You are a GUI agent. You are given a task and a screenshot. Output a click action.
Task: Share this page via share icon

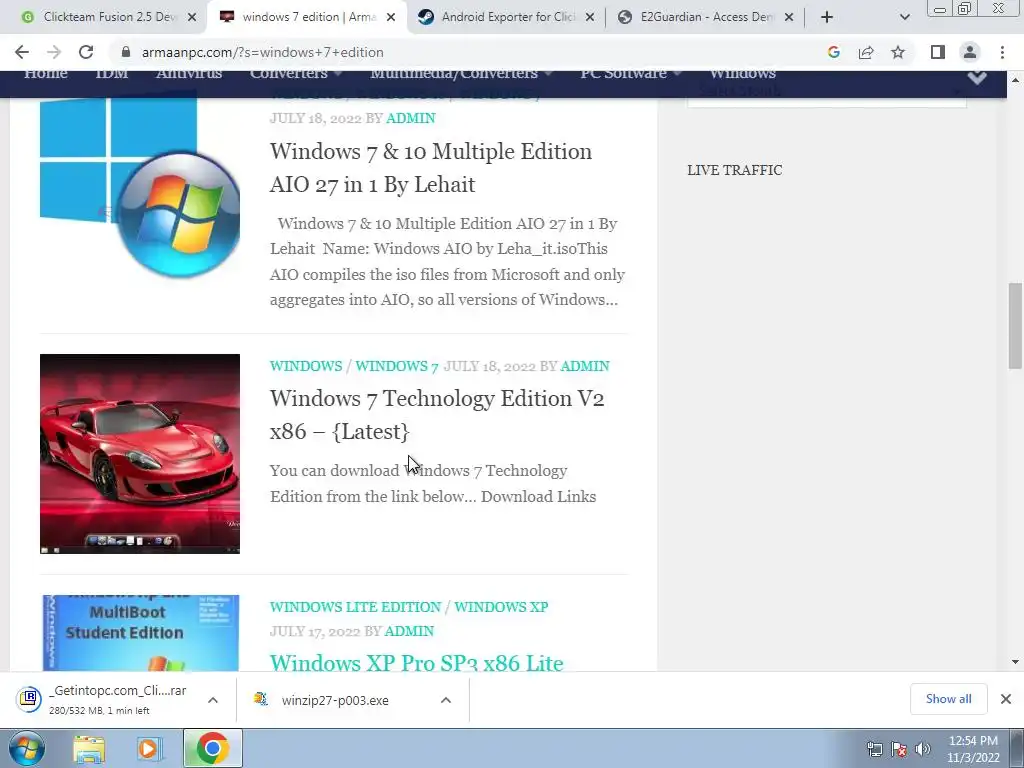pos(866,52)
